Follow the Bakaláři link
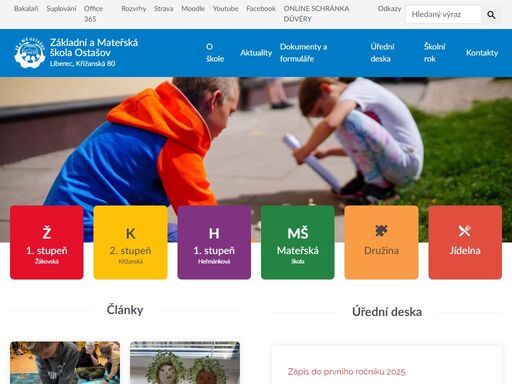512x384 pixels. pos(26,9)
